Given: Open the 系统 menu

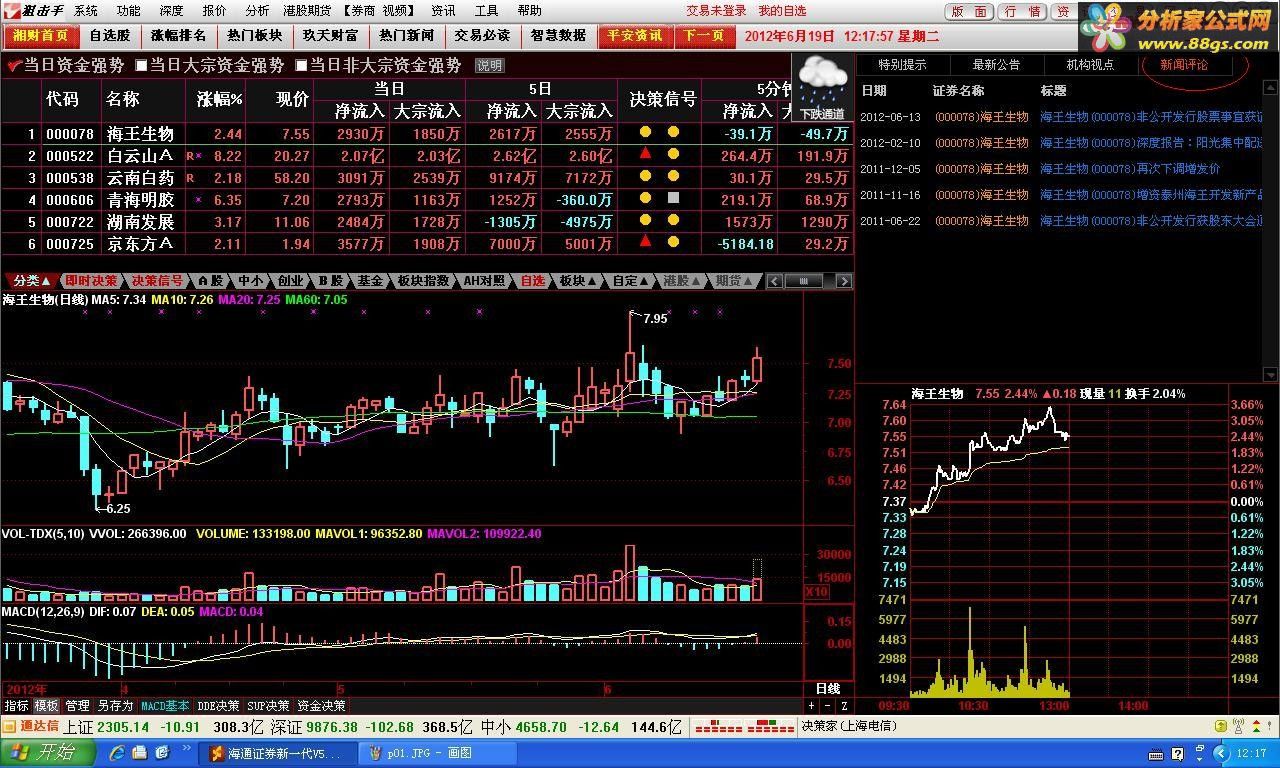Looking at the screenshot, I should click(86, 11).
